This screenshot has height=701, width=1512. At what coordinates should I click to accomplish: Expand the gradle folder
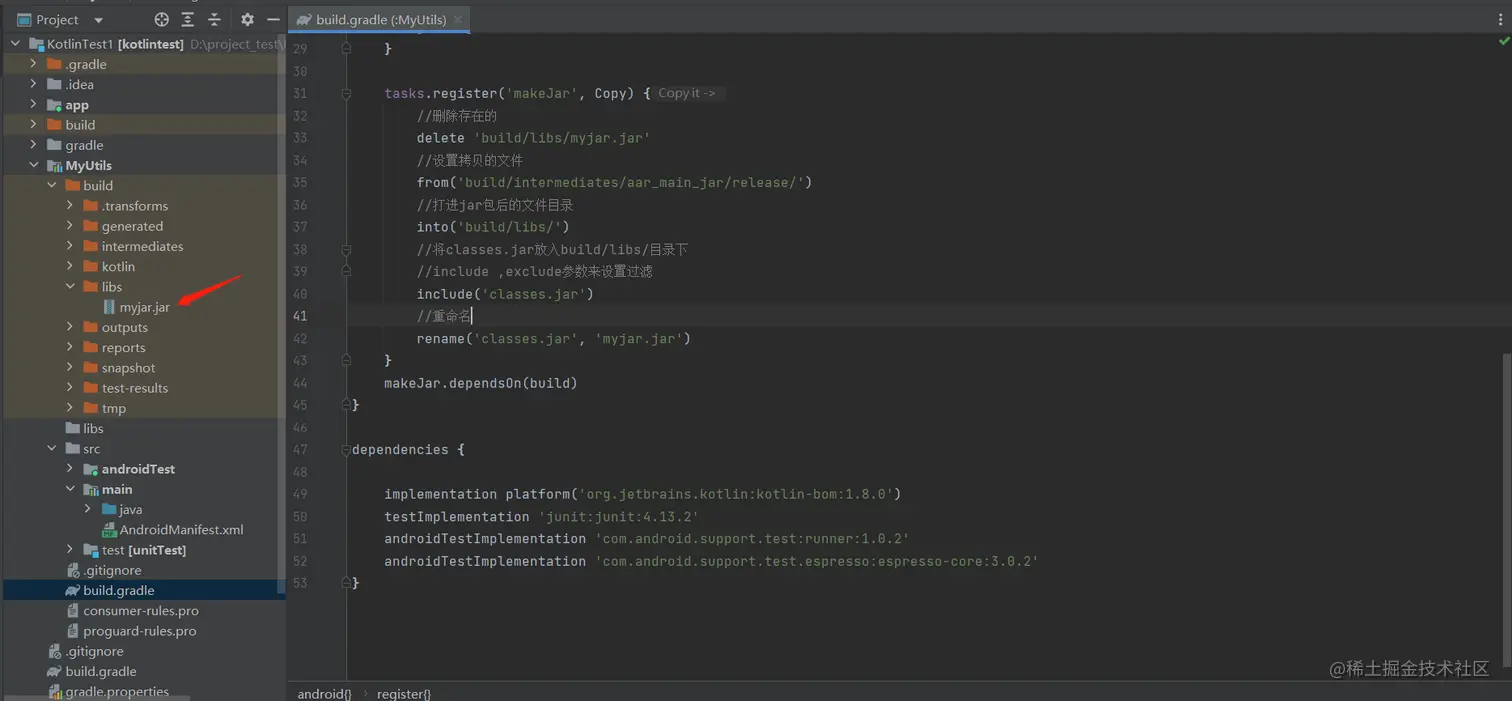click(x=33, y=145)
